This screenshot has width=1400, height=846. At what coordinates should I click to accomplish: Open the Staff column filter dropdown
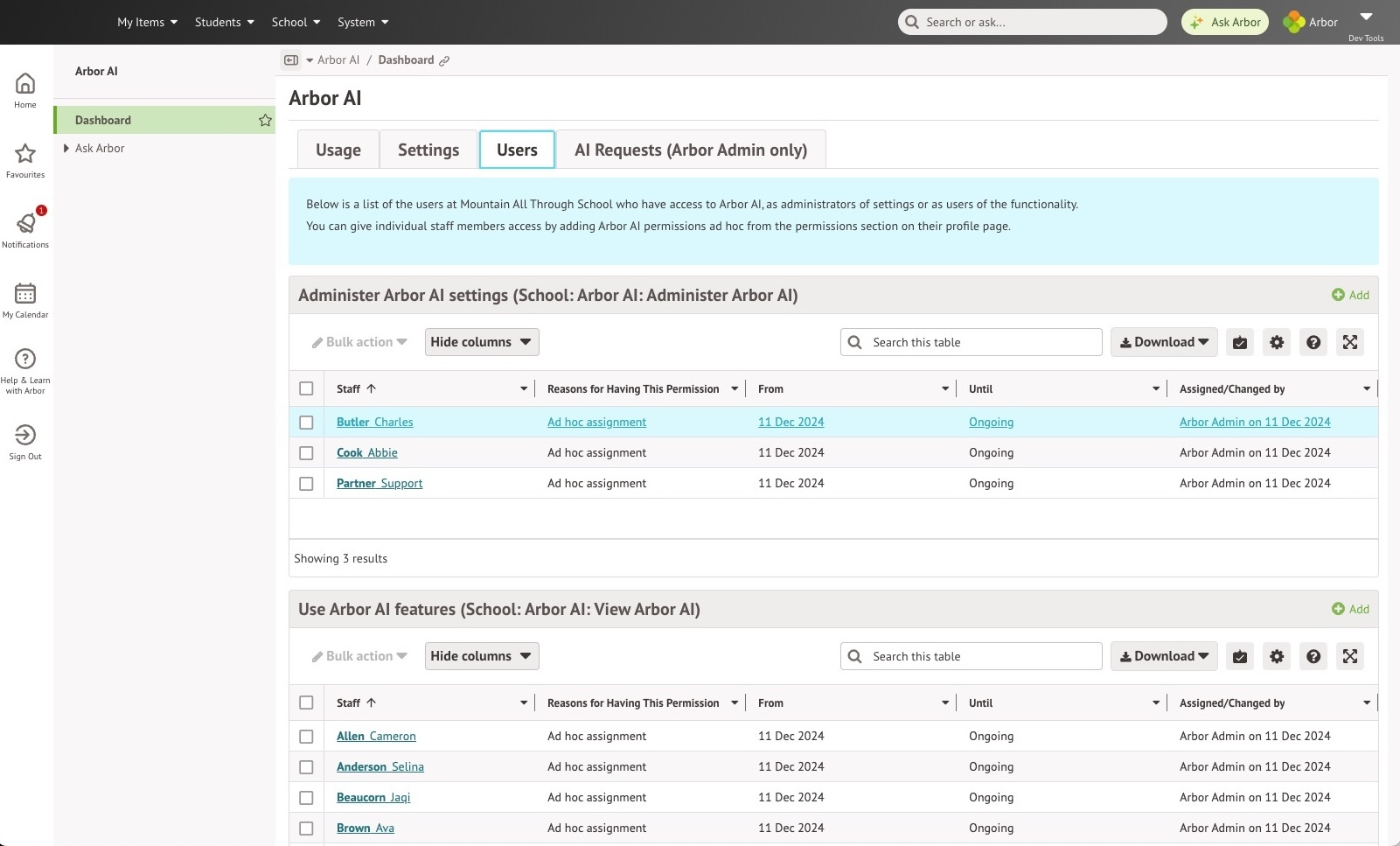[x=522, y=388]
